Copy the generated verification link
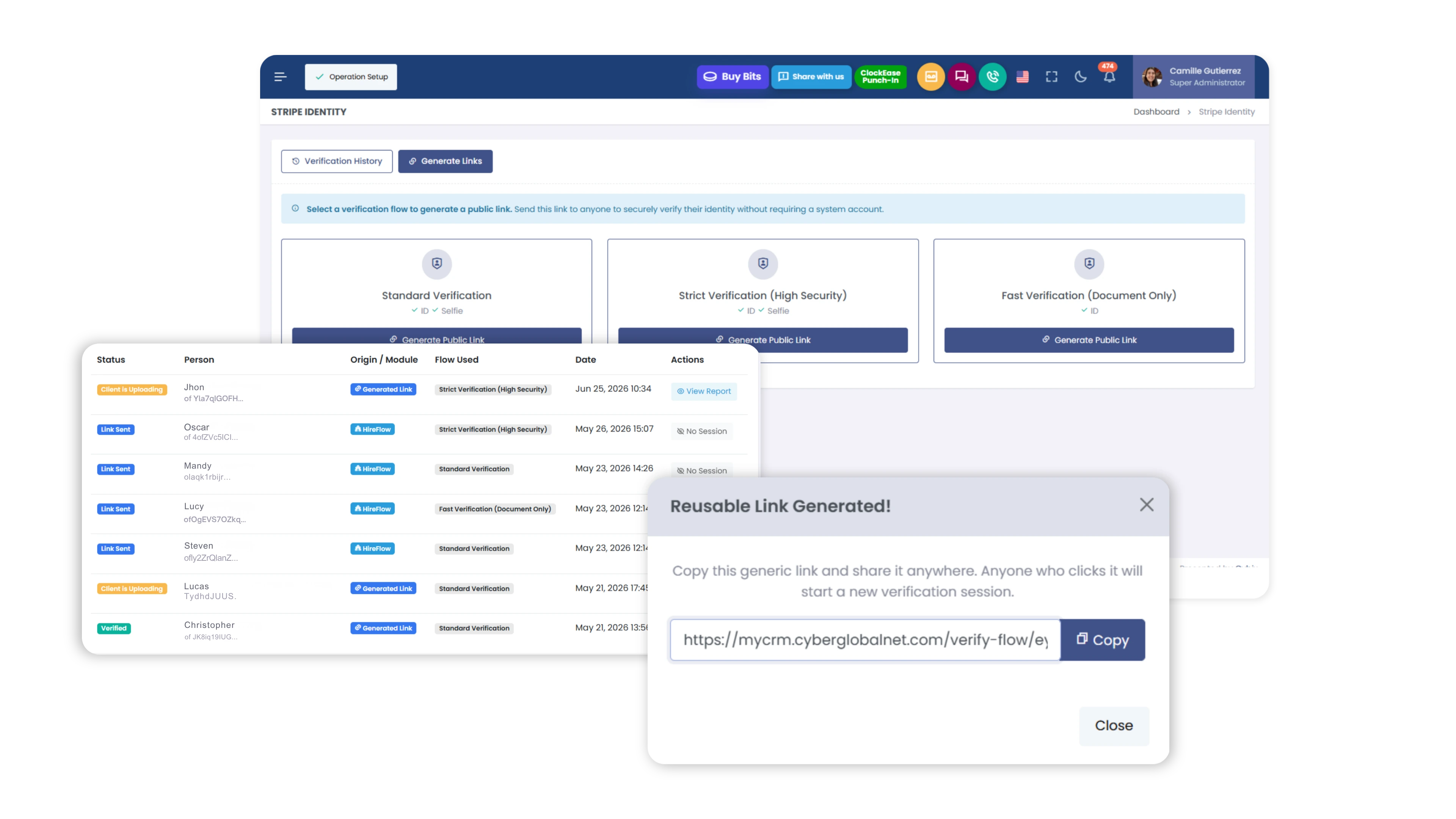 point(1102,640)
